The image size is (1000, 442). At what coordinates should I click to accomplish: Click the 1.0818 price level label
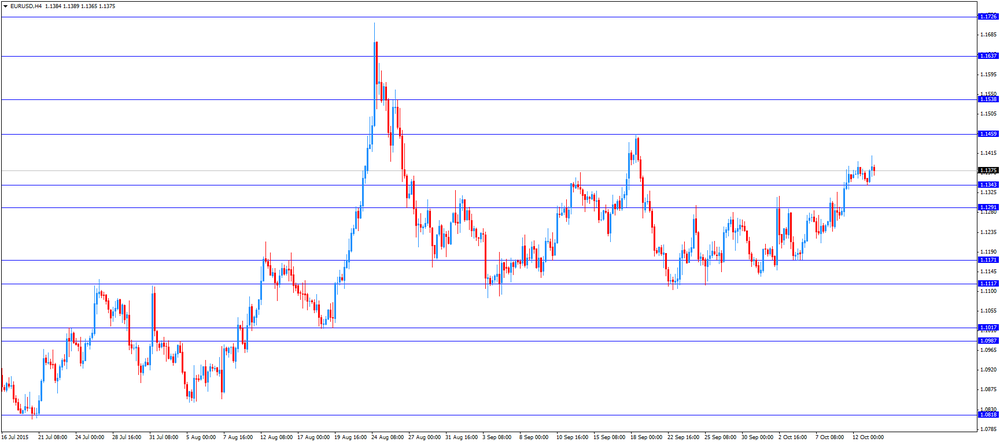(987, 415)
